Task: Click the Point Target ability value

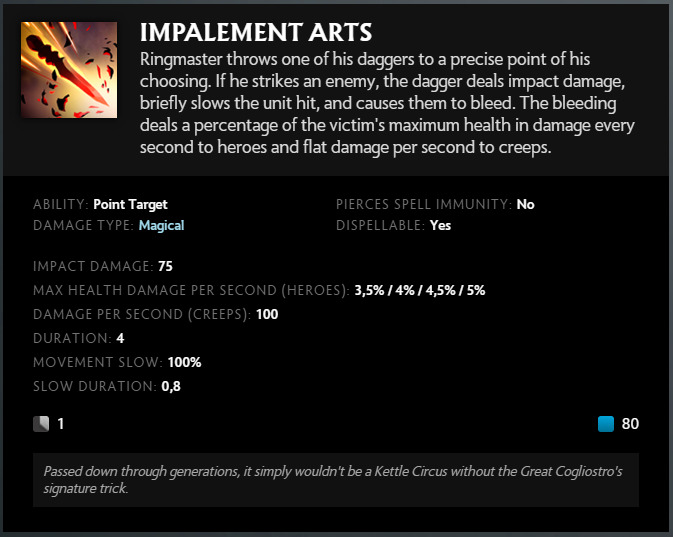Action: point(130,204)
